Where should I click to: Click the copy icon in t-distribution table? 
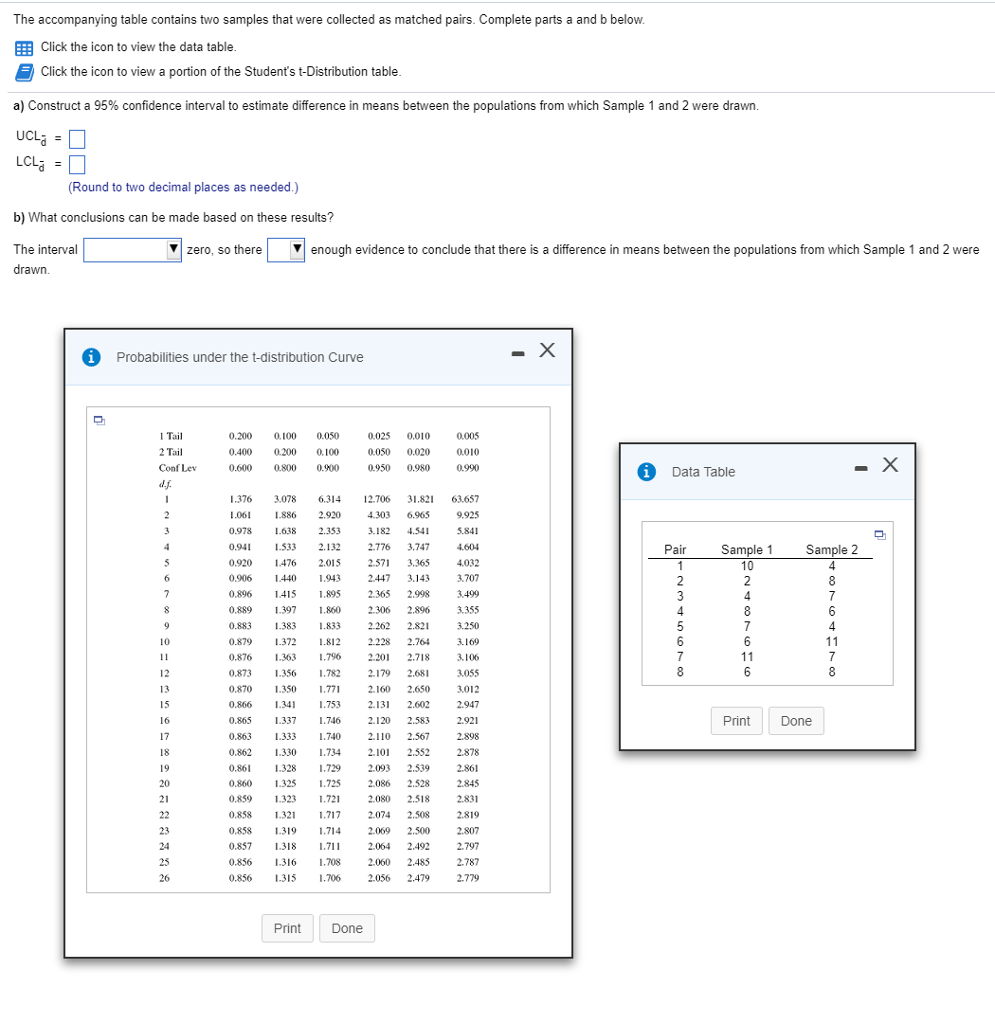pos(99,420)
